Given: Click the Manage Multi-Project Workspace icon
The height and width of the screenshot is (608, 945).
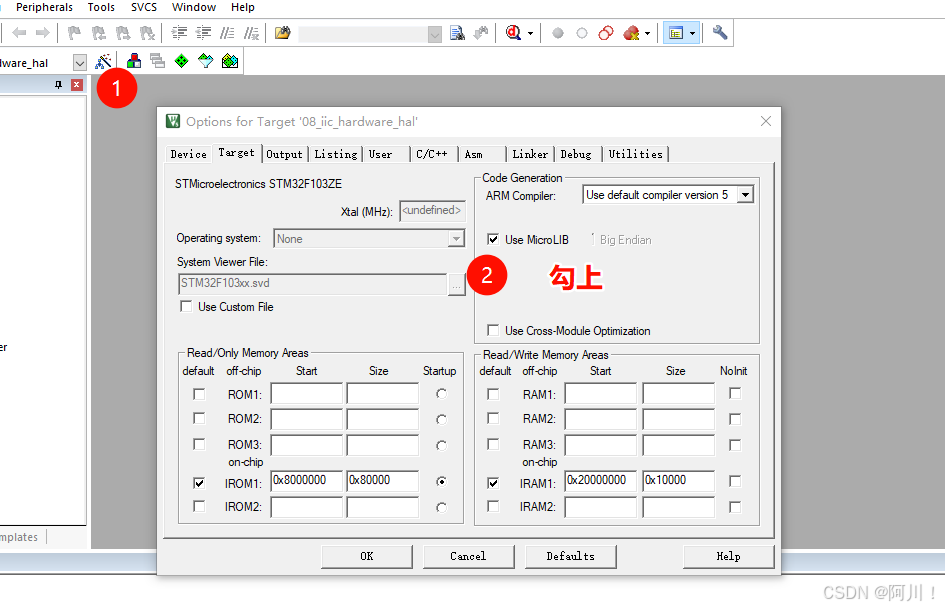Looking at the screenshot, I should (157, 61).
